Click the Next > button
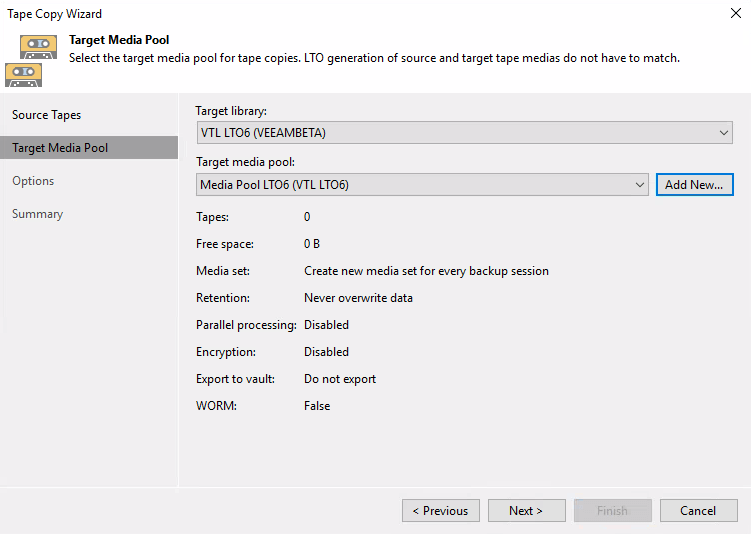The height and width of the screenshot is (534, 751). (526, 511)
